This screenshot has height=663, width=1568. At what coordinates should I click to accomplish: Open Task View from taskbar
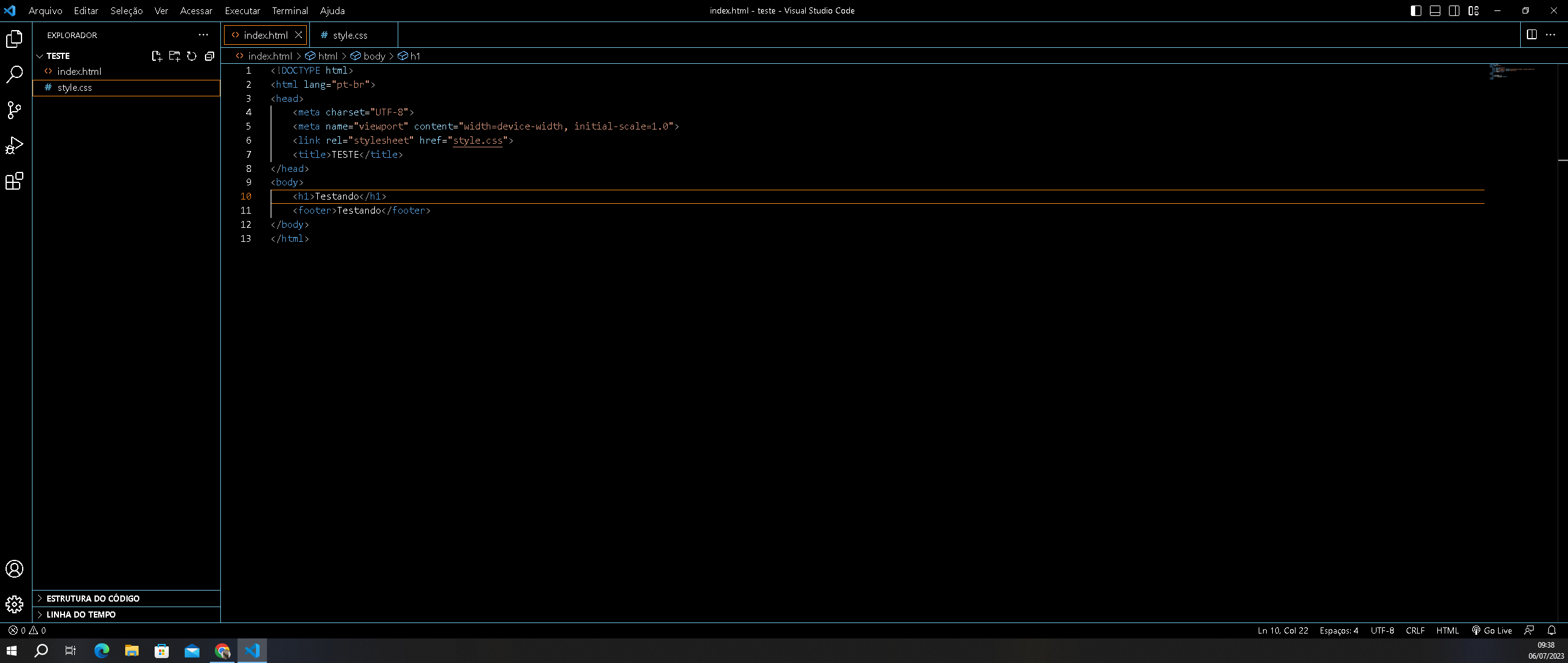pyautogui.click(x=71, y=651)
